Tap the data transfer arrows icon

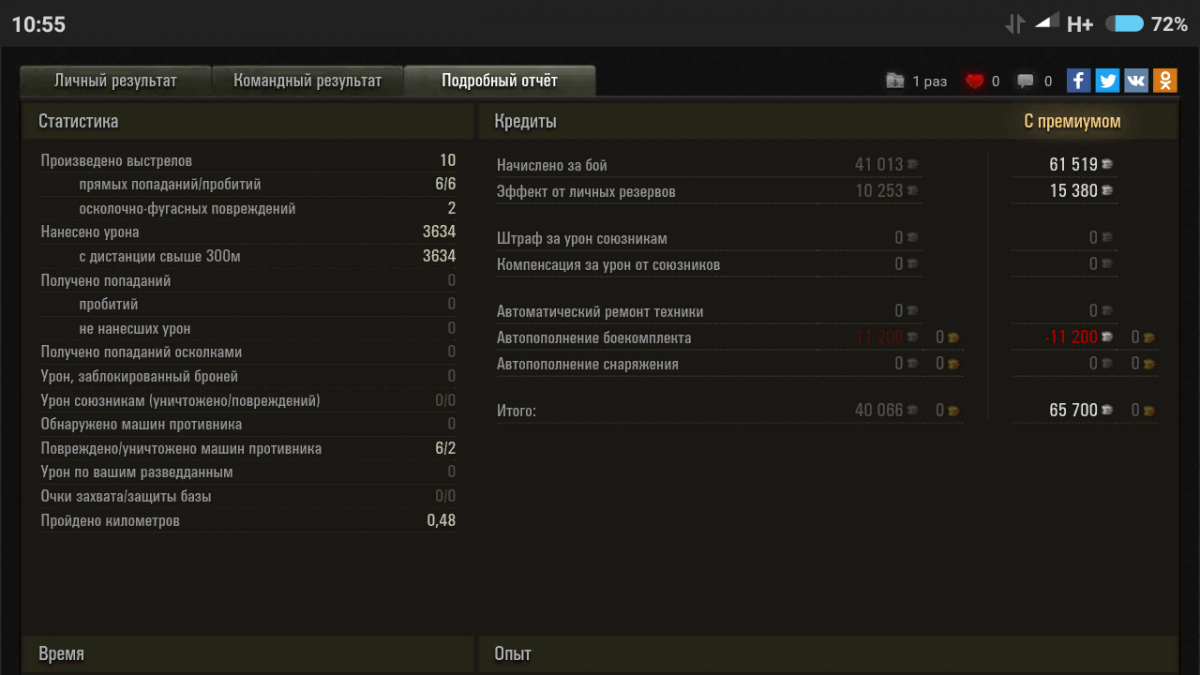[x=1015, y=24]
